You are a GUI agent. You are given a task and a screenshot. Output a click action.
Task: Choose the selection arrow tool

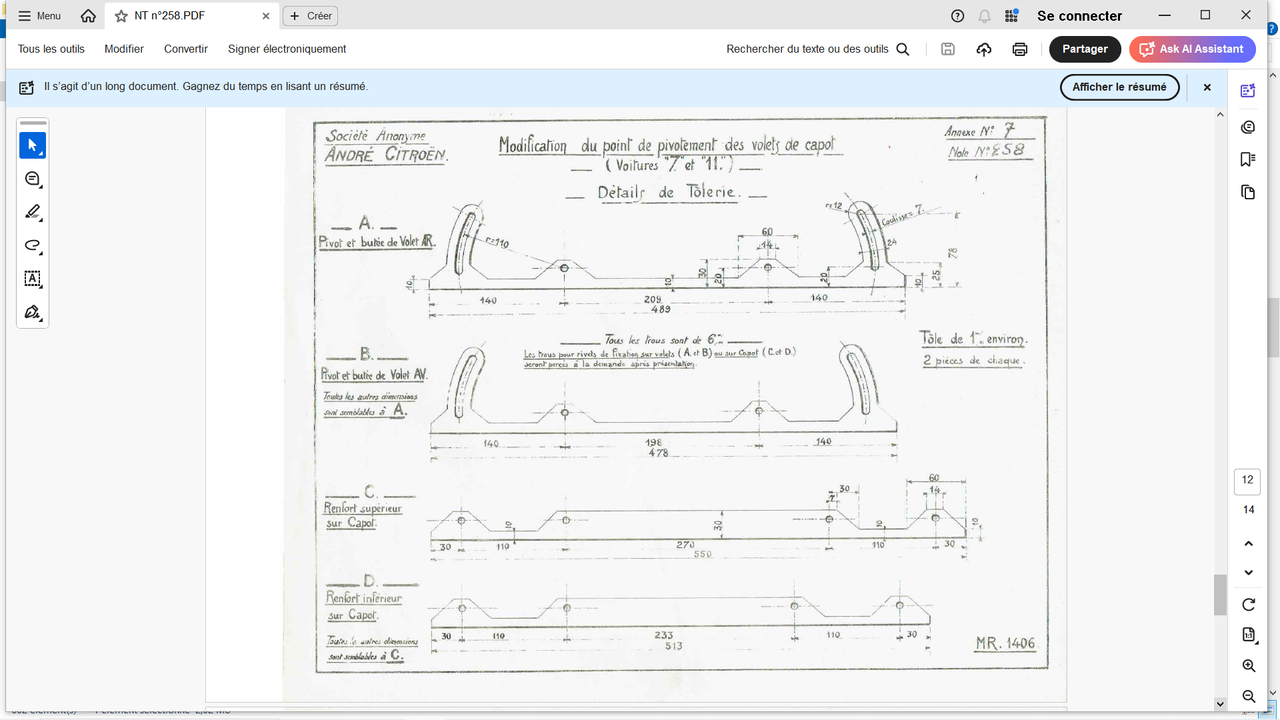tap(32, 145)
